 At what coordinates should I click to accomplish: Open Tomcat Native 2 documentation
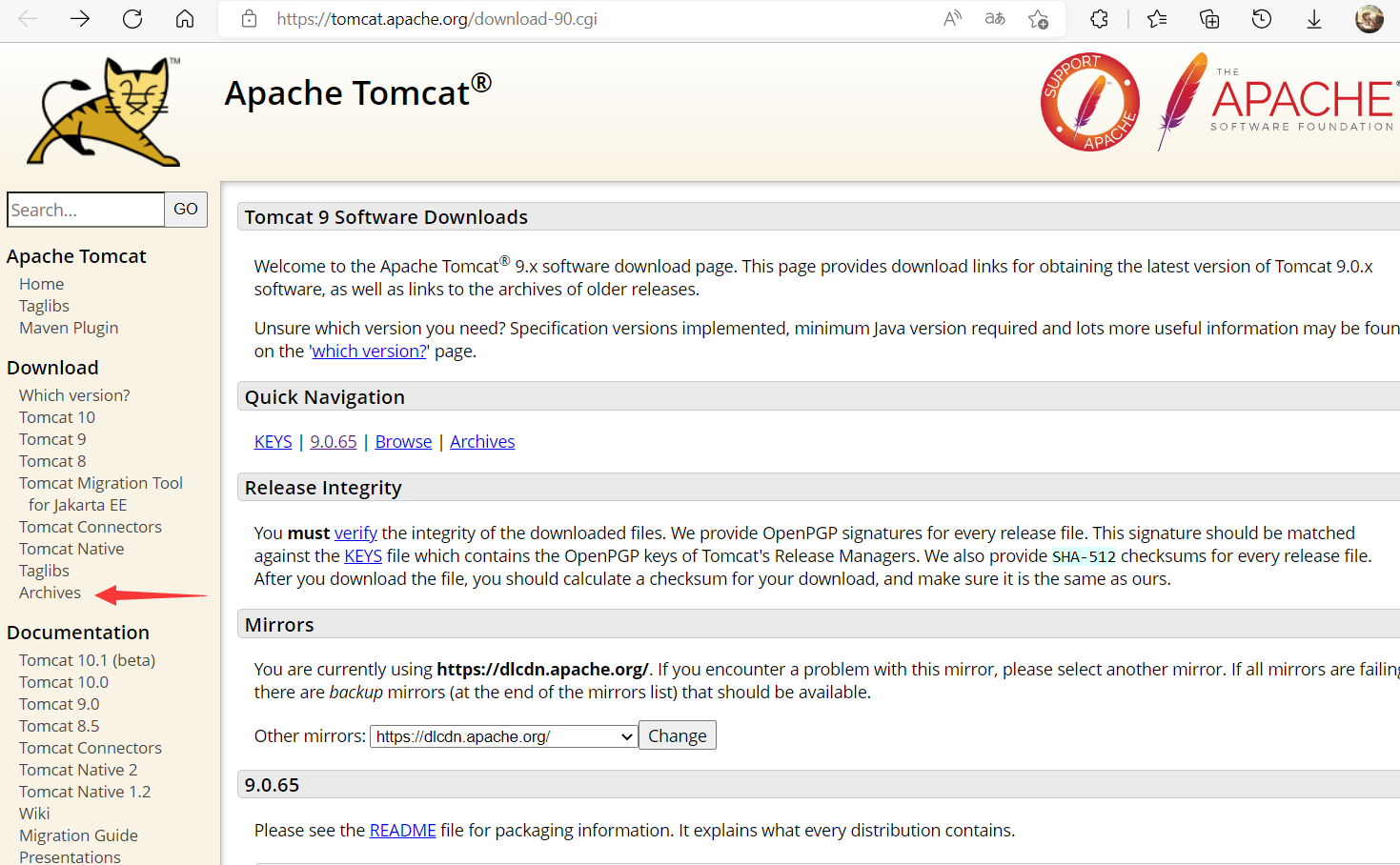point(78,770)
